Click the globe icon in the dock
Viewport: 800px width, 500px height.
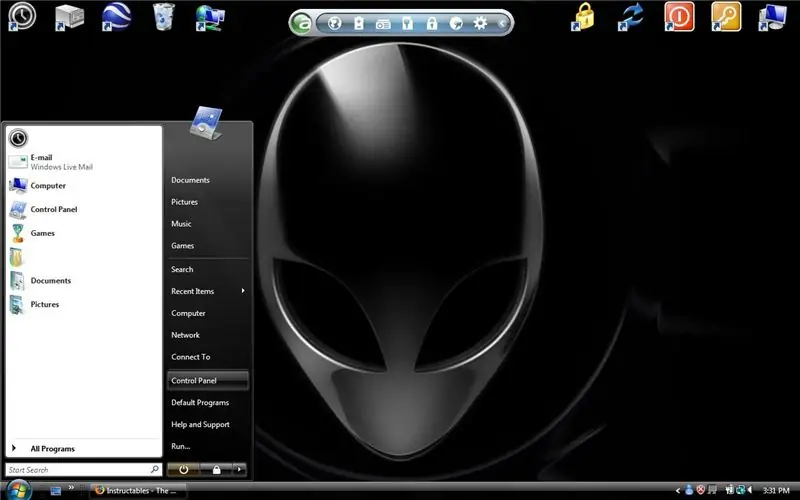[335, 23]
